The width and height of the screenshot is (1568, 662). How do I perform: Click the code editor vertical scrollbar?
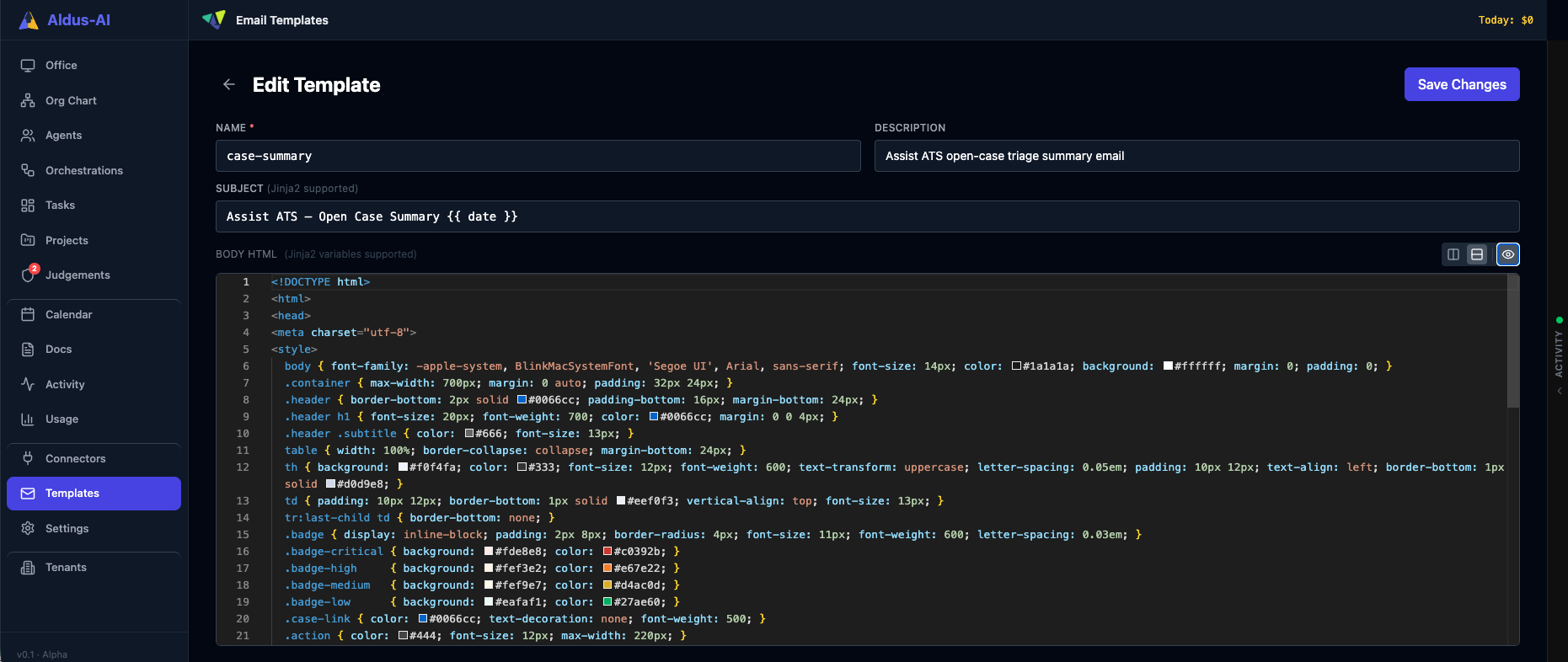(x=1513, y=341)
